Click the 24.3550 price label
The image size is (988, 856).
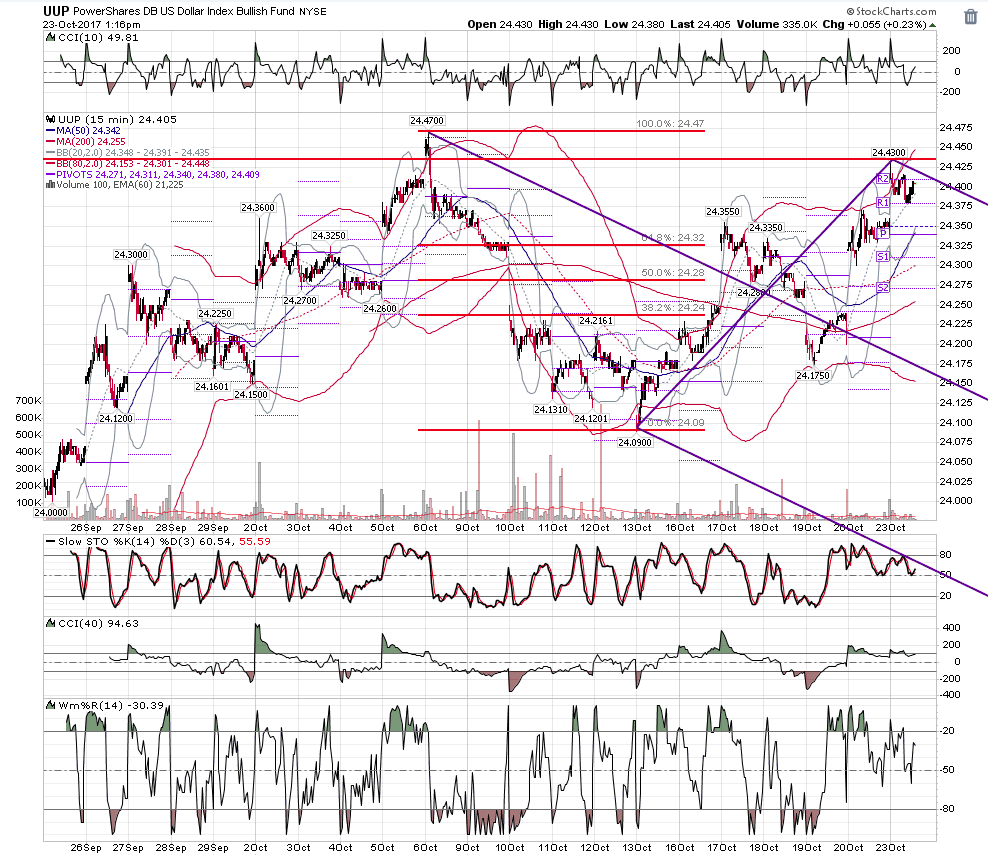click(723, 212)
